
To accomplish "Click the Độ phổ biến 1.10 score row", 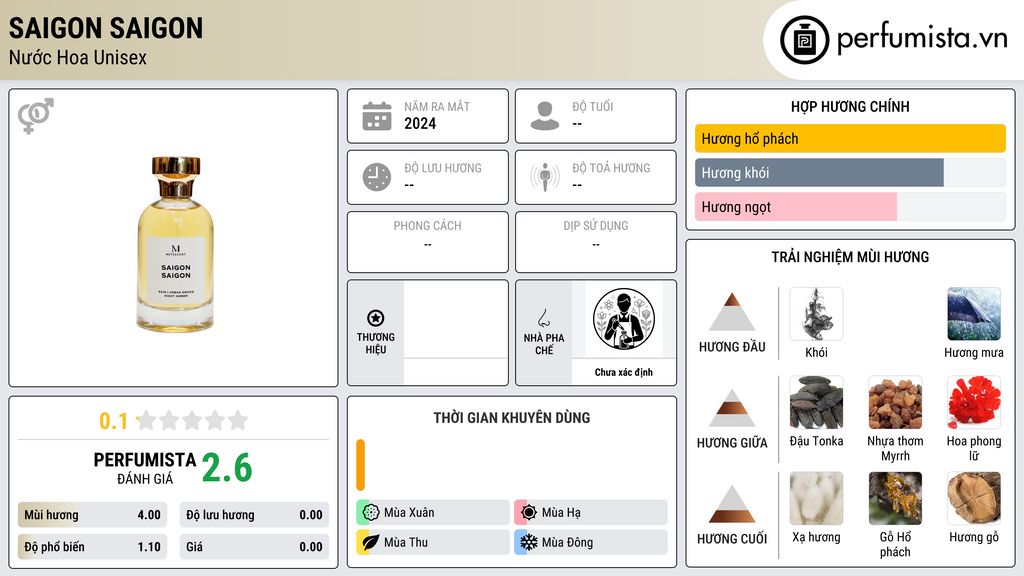I will pos(92,547).
